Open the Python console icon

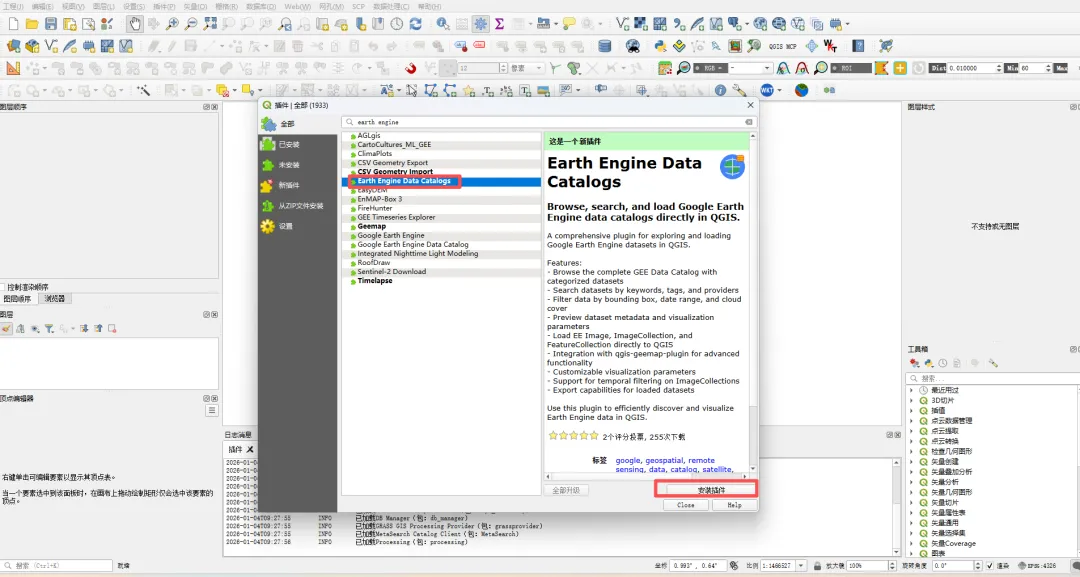click(661, 46)
